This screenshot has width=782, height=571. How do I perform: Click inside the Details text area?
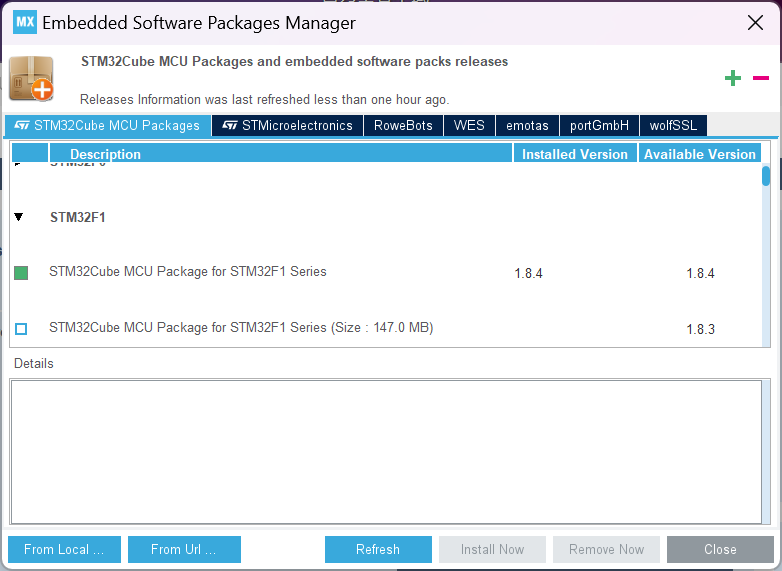coord(386,452)
